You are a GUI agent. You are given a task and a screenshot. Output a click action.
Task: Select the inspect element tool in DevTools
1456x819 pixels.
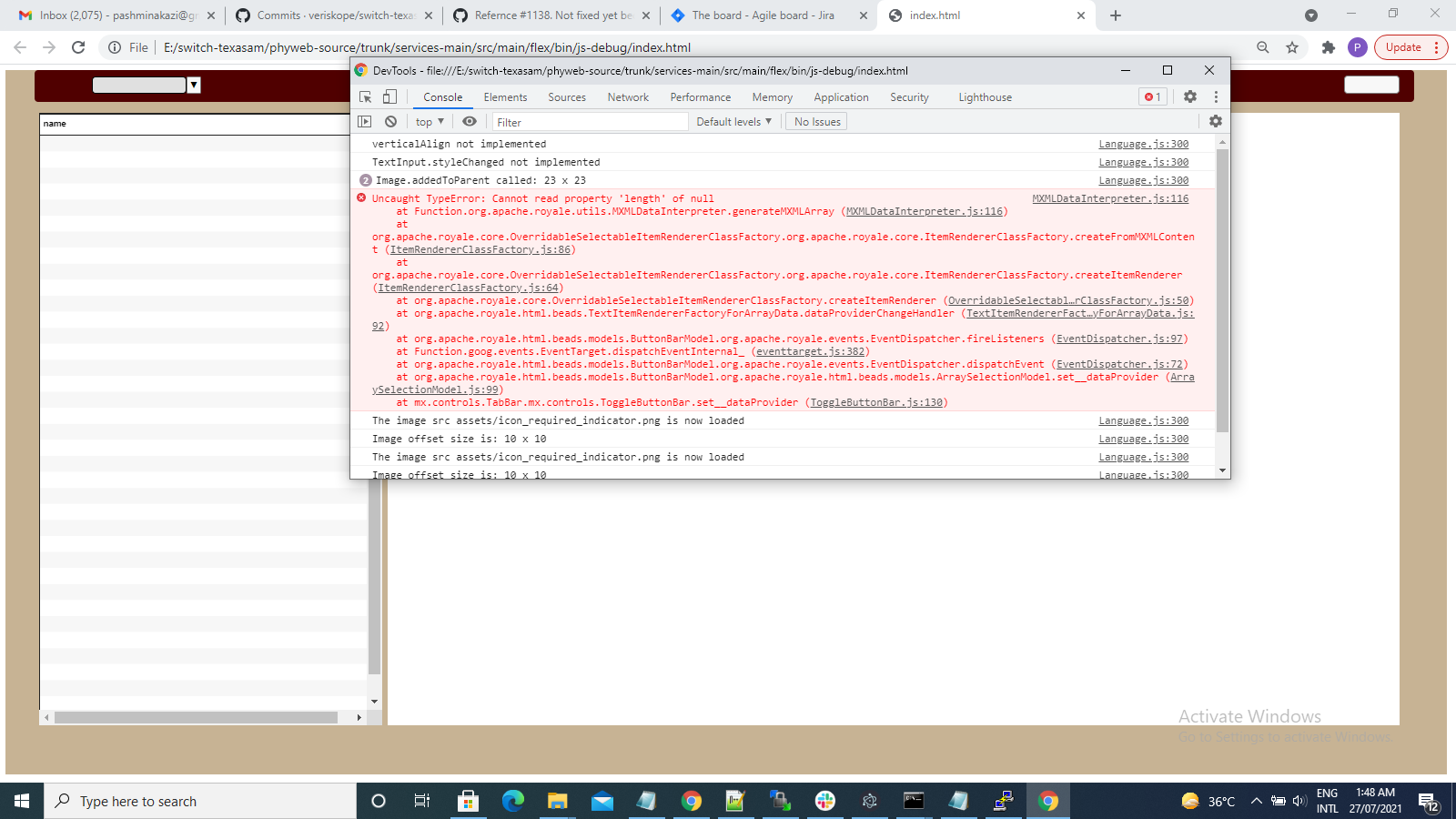tap(366, 96)
